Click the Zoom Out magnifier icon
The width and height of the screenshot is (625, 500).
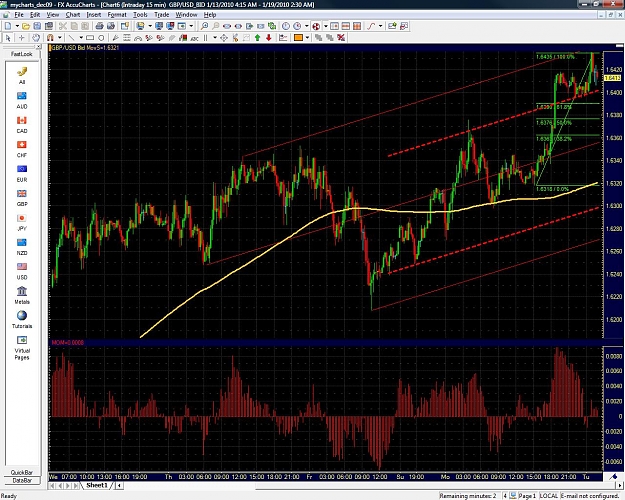coord(216,26)
